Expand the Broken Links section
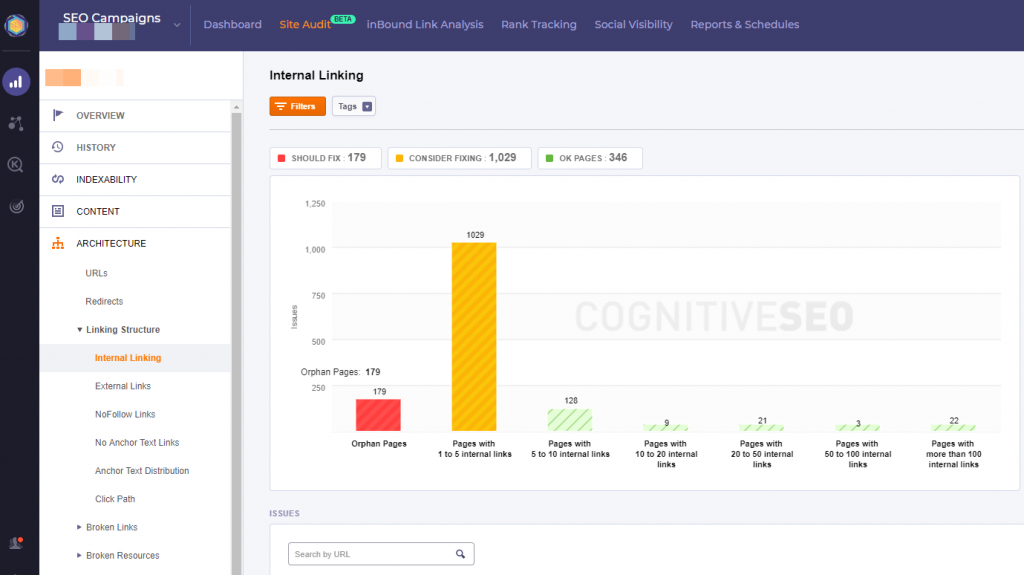1024x575 pixels. [80, 527]
